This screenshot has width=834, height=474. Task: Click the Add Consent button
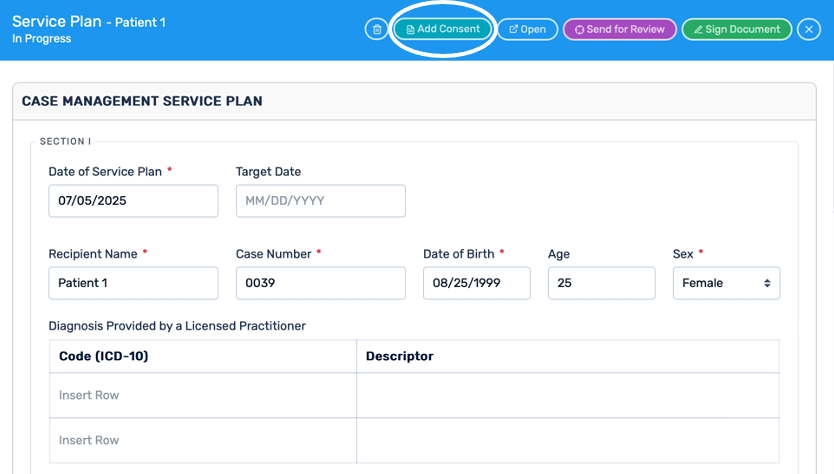pyautogui.click(x=444, y=29)
